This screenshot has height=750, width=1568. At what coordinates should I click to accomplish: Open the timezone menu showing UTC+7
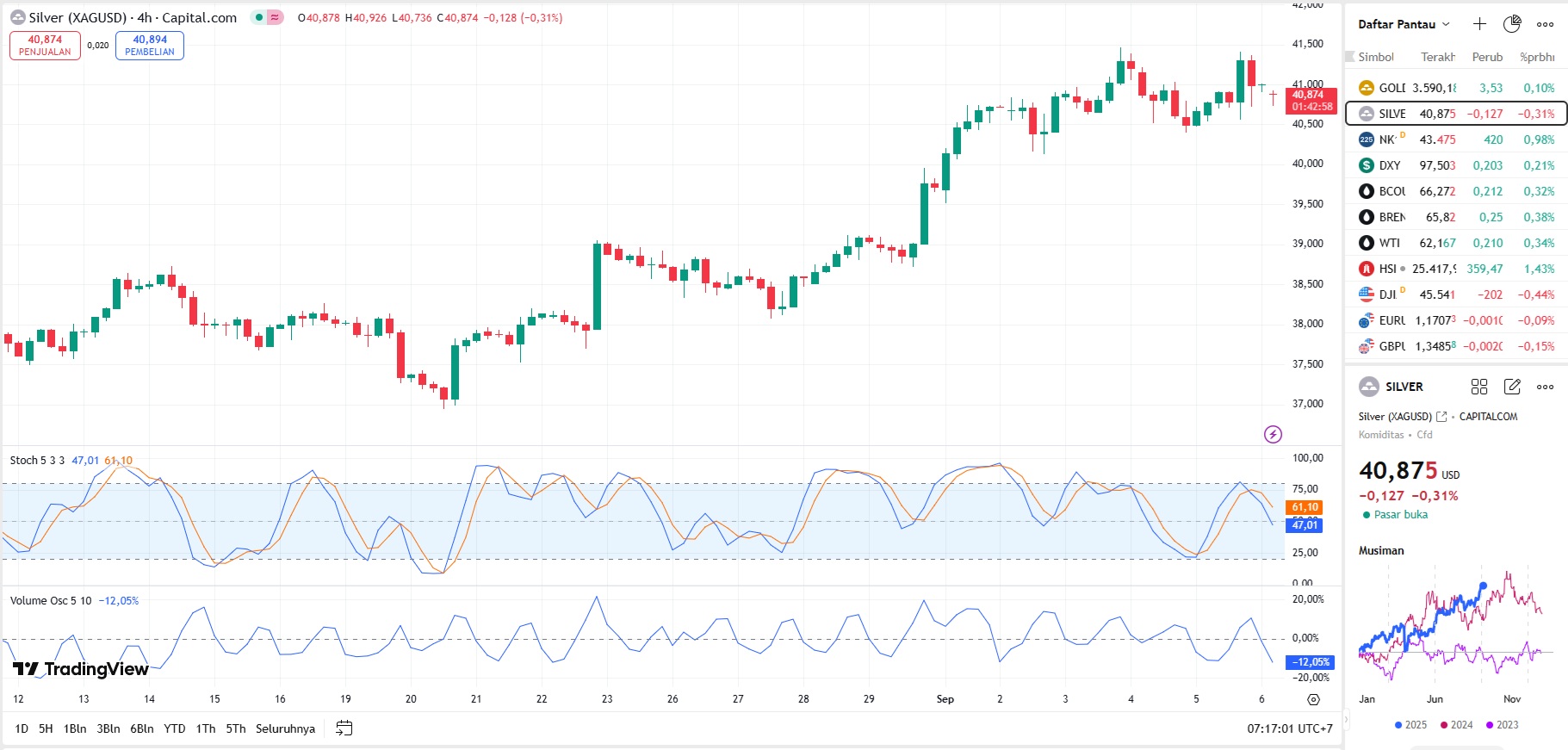point(1289,728)
